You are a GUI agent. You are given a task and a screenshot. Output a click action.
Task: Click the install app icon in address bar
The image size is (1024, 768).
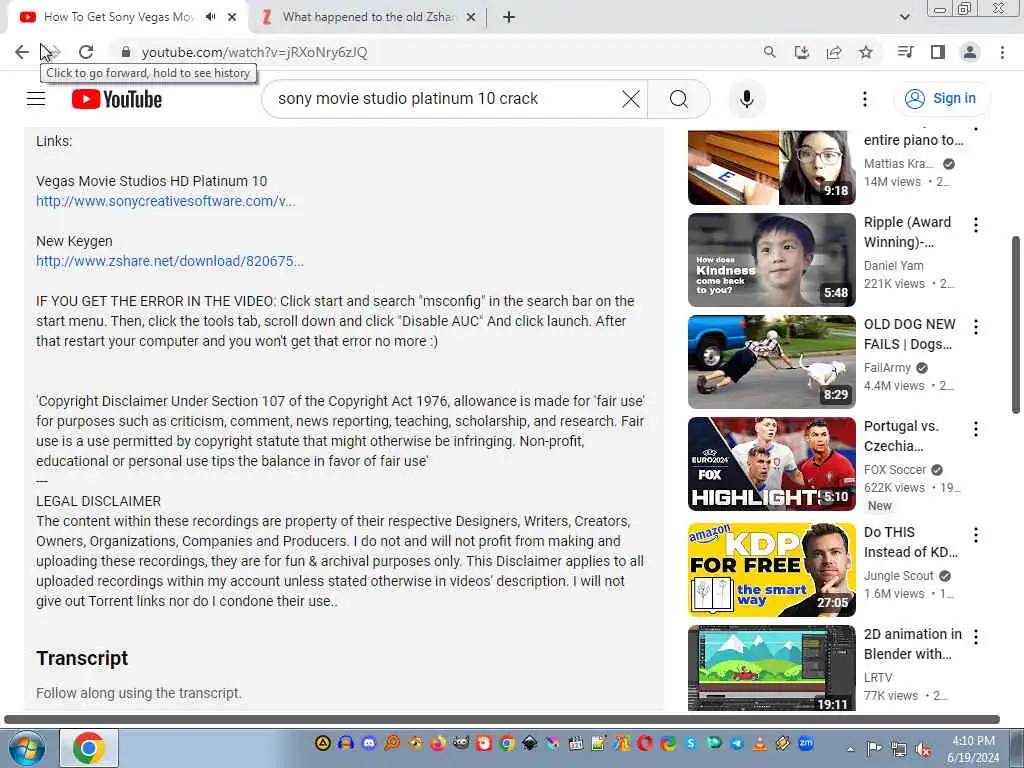click(x=801, y=52)
